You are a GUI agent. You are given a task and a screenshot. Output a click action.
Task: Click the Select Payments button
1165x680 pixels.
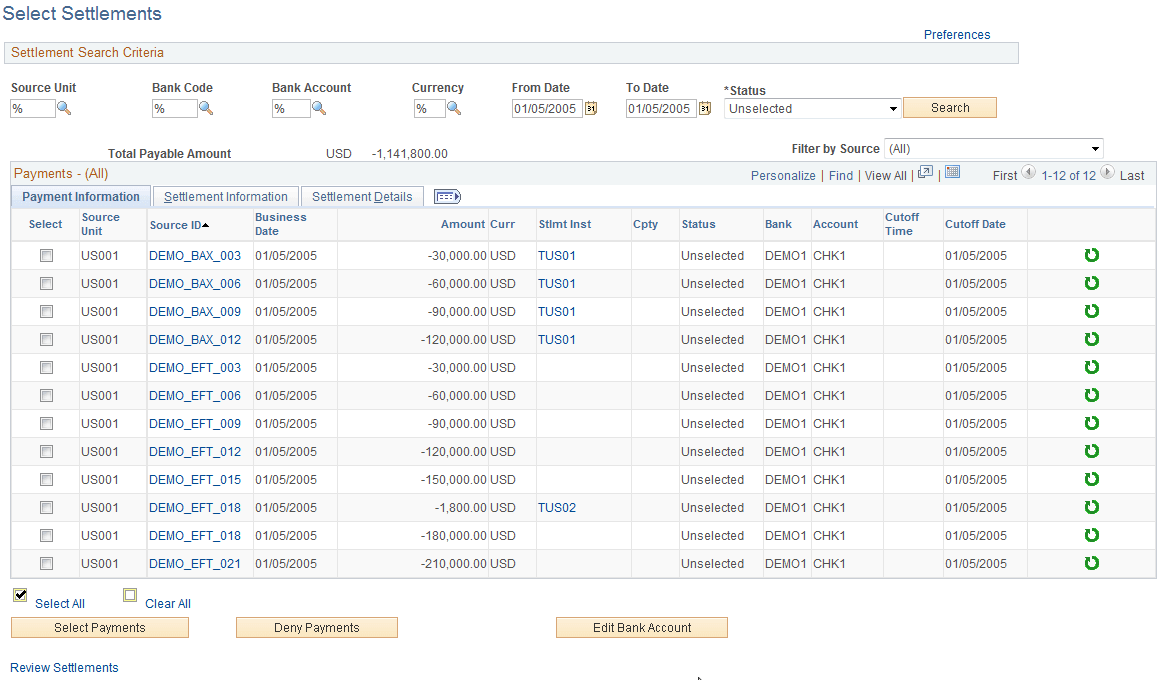99,627
